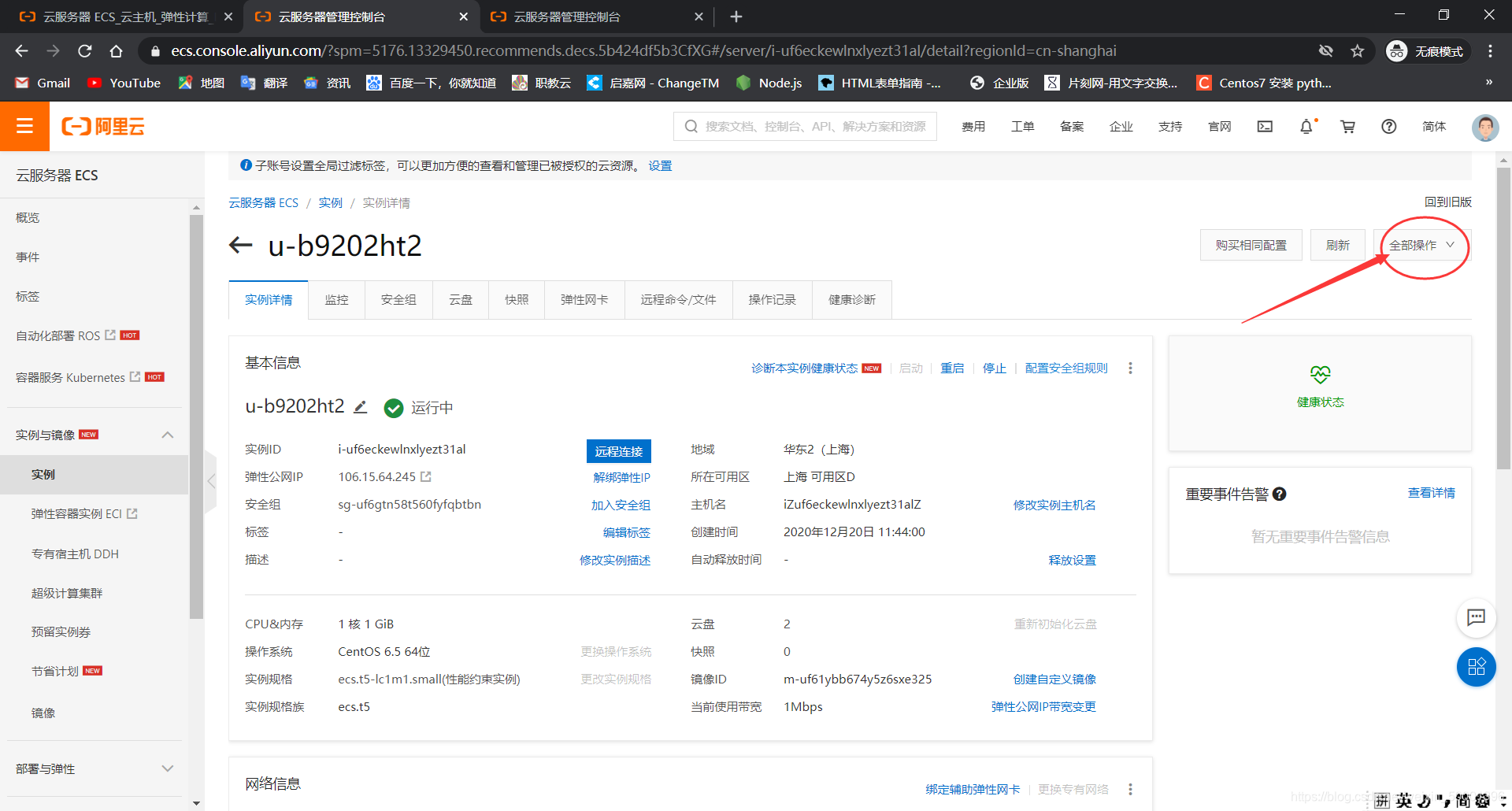
Task: Open the feedback chat icon
Action: 1477,618
